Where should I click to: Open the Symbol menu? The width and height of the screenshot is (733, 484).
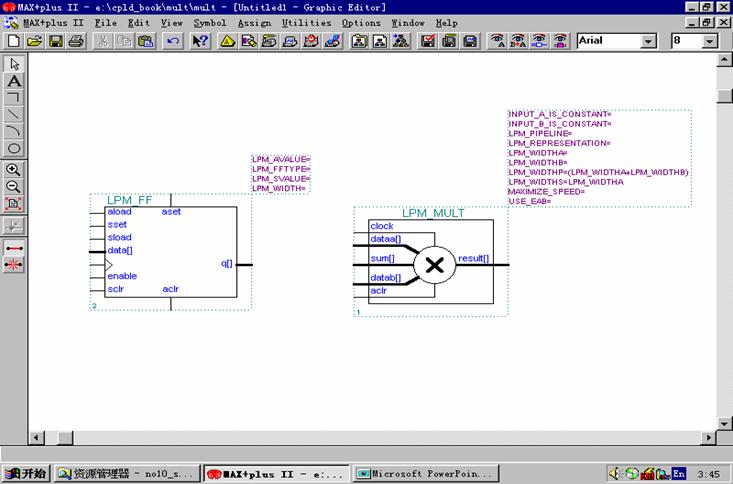pos(210,22)
